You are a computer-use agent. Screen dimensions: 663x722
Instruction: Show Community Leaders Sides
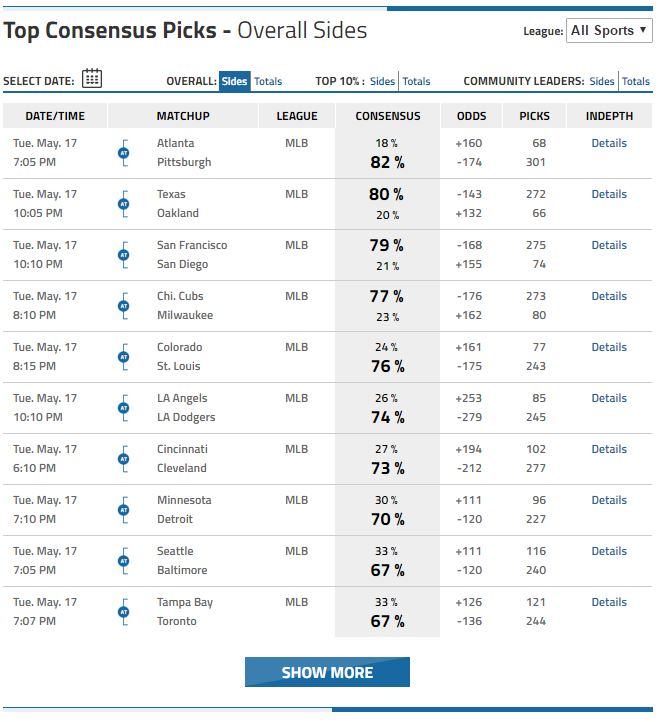(602, 81)
